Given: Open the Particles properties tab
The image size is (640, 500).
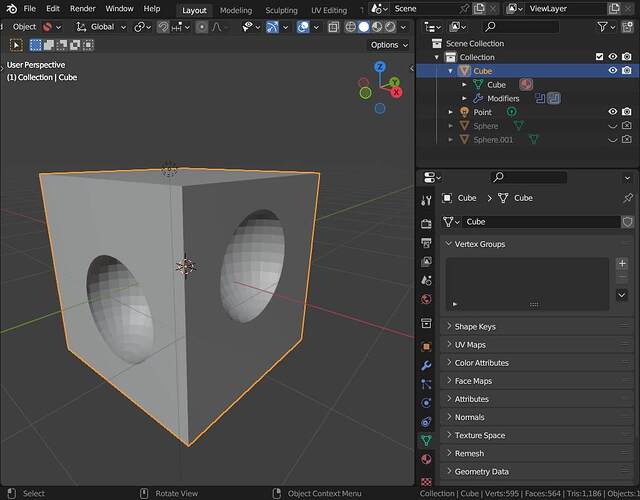Looking at the screenshot, I should click(426, 384).
